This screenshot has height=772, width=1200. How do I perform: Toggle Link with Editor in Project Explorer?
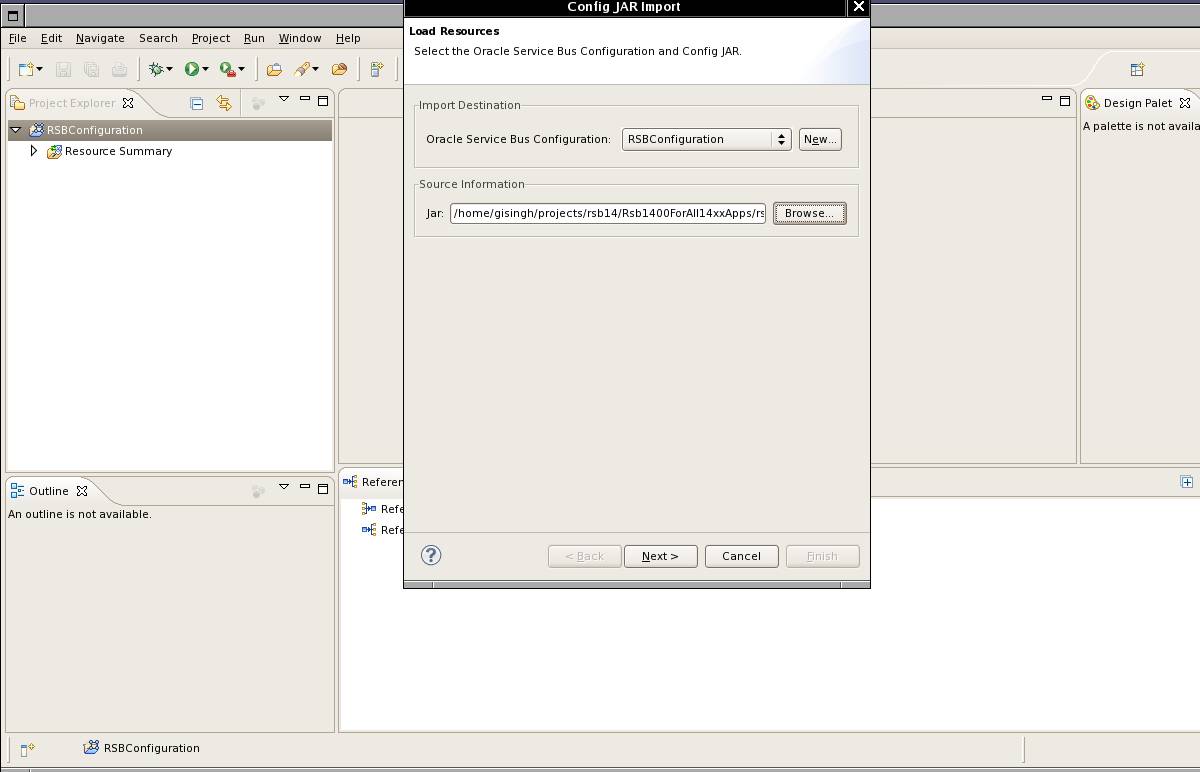[x=224, y=103]
